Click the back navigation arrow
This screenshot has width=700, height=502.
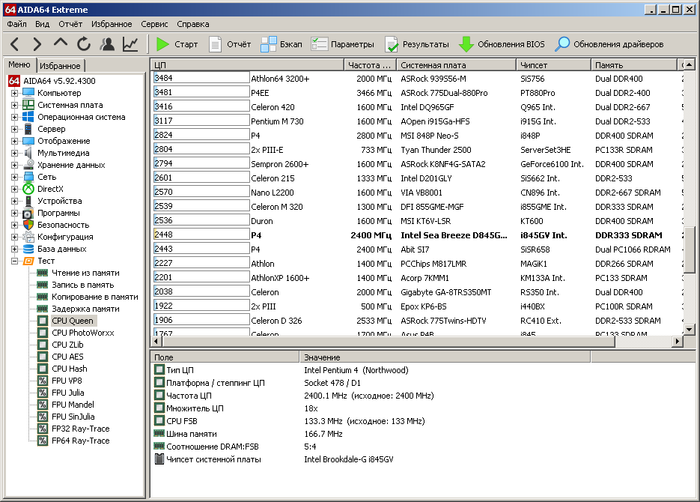click(x=13, y=45)
